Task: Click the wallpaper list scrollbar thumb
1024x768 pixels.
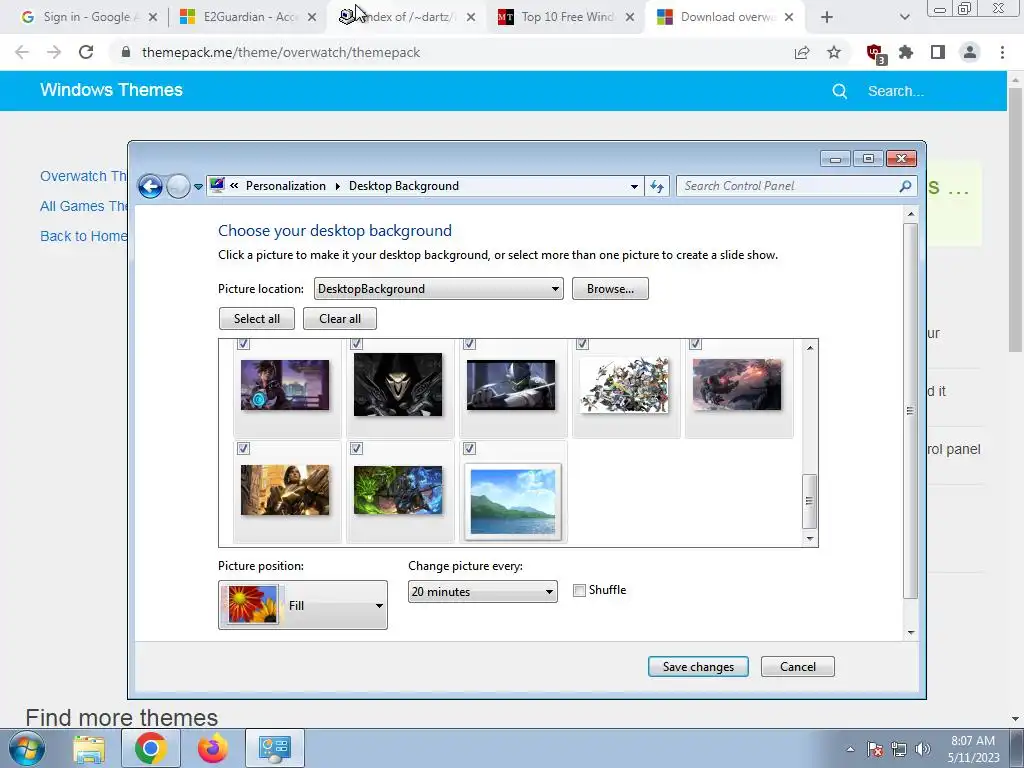Action: click(809, 502)
